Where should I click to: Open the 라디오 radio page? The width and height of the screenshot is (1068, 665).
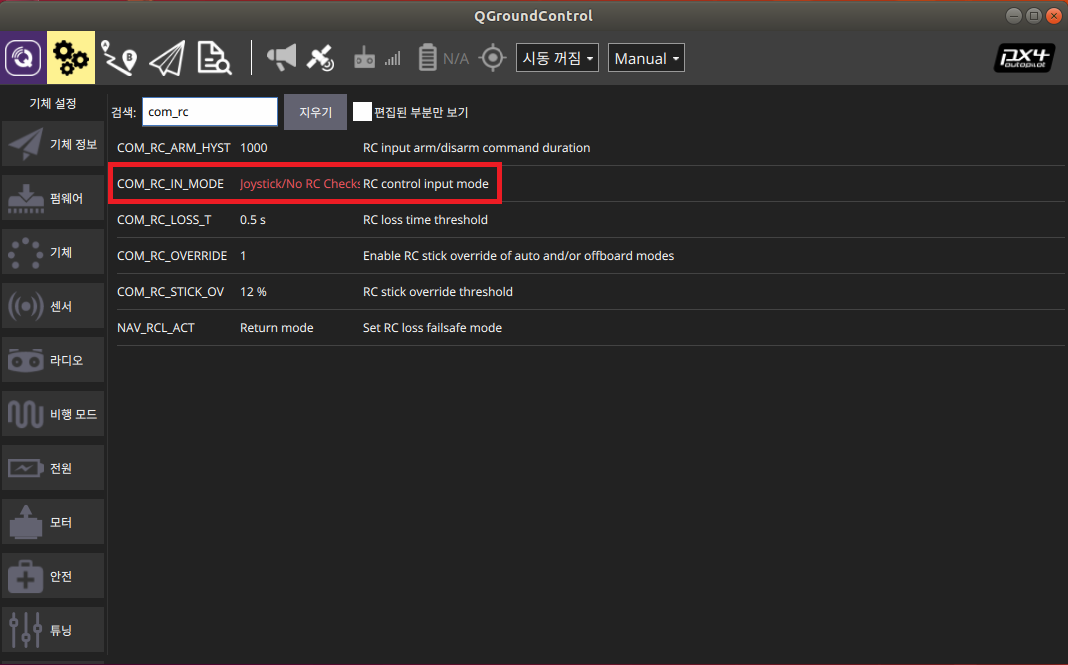pyautogui.click(x=53, y=360)
